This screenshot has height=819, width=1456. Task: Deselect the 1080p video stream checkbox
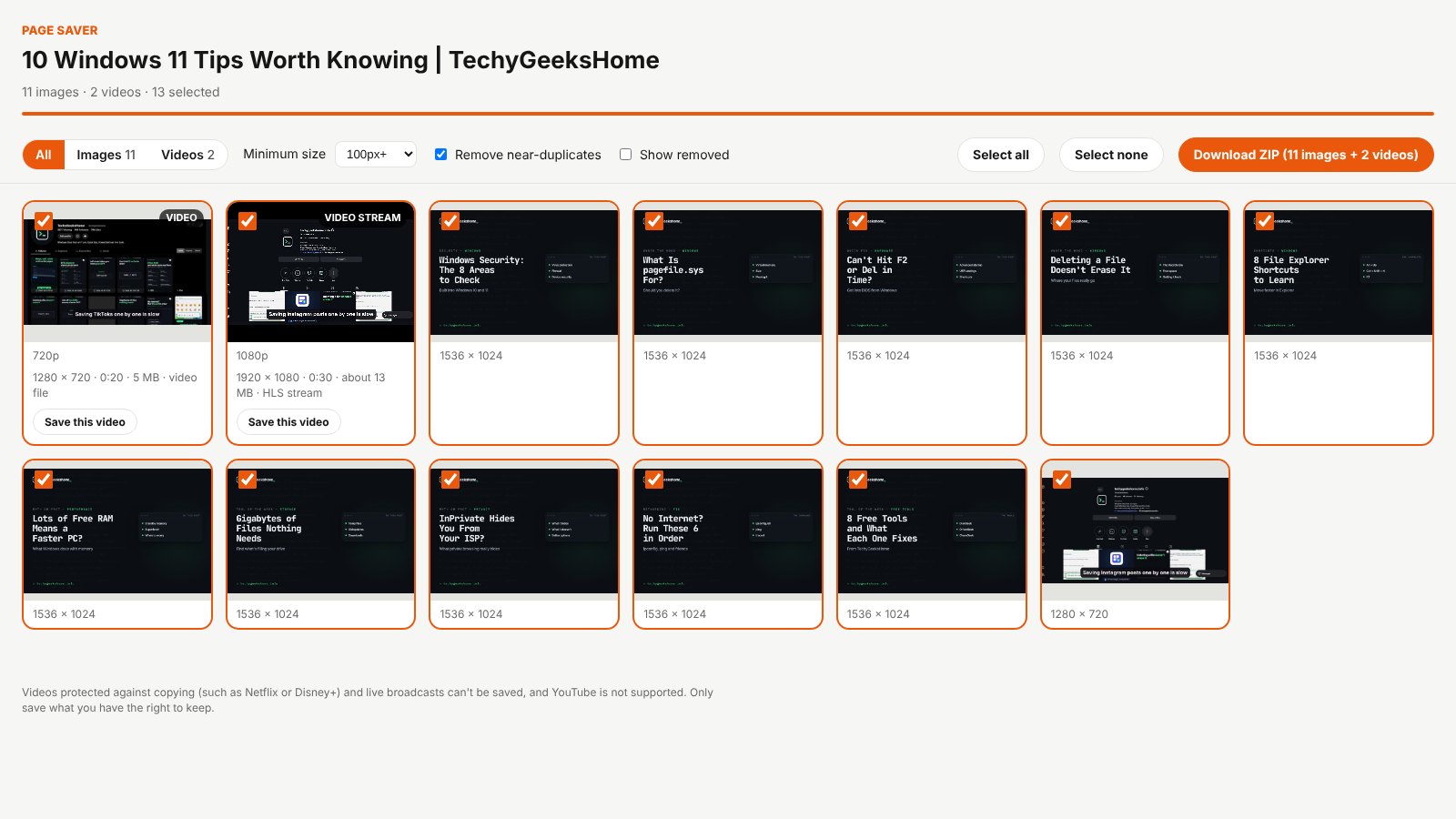[248, 221]
